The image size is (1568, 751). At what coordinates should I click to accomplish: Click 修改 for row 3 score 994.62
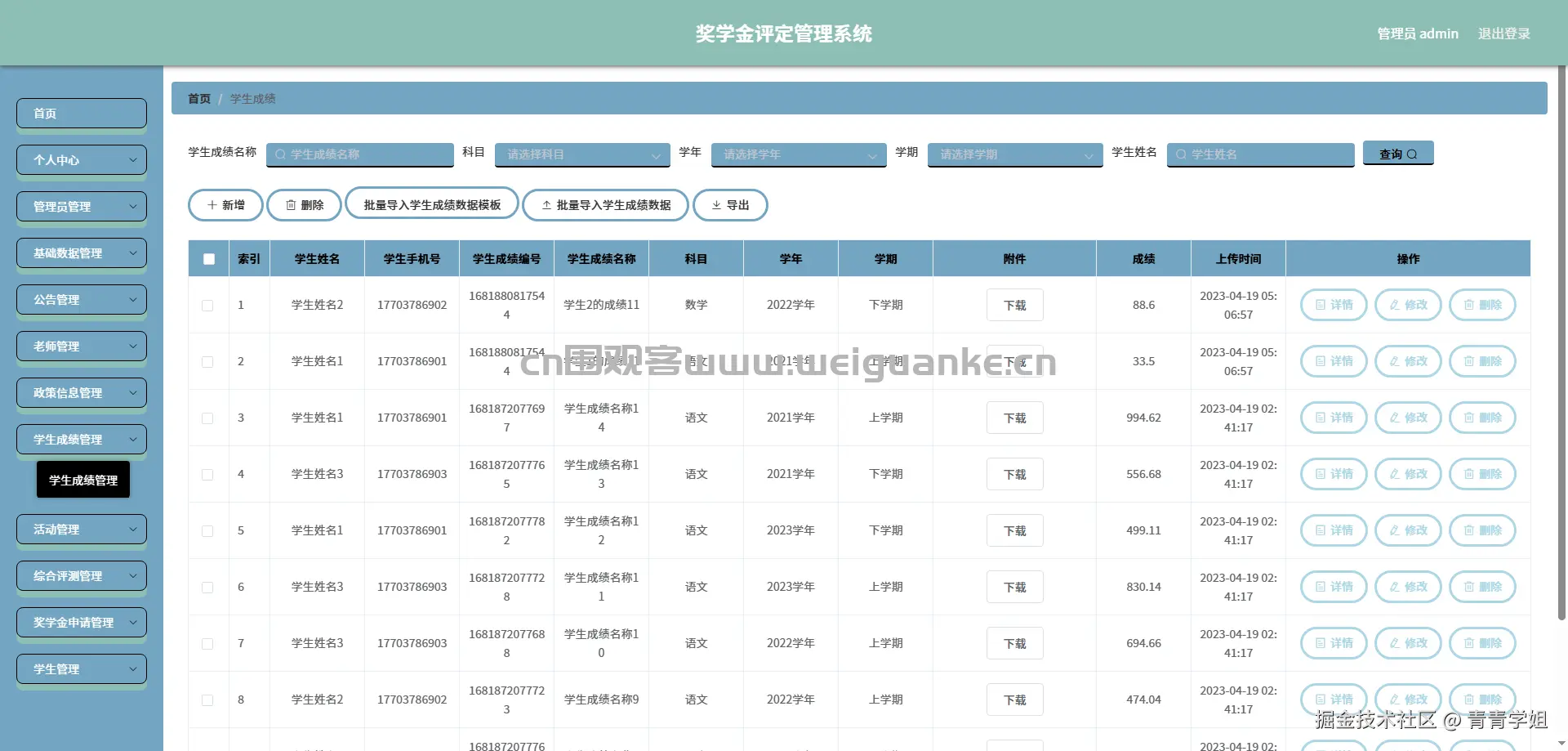click(x=1408, y=418)
